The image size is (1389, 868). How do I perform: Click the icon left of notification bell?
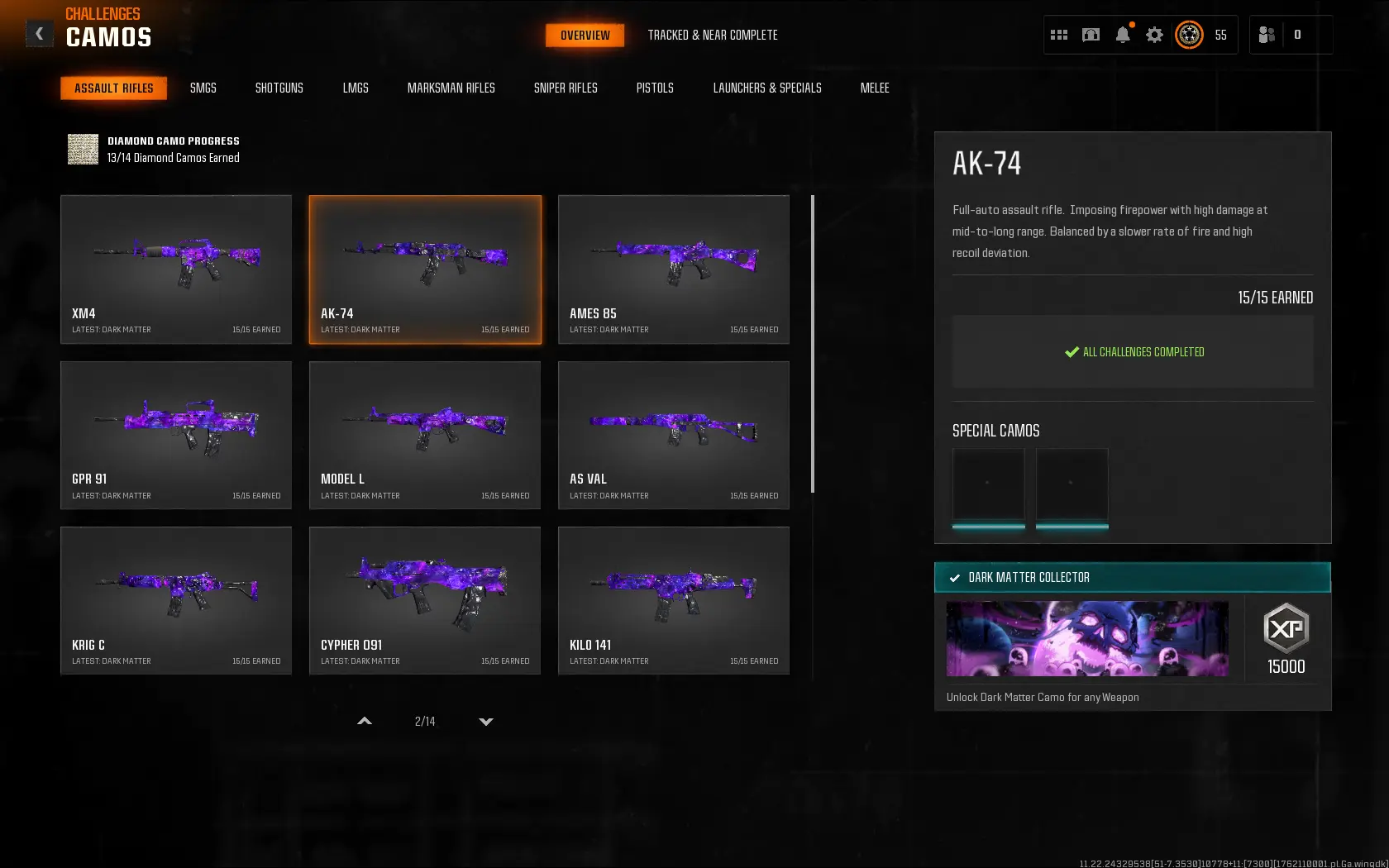tap(1091, 35)
